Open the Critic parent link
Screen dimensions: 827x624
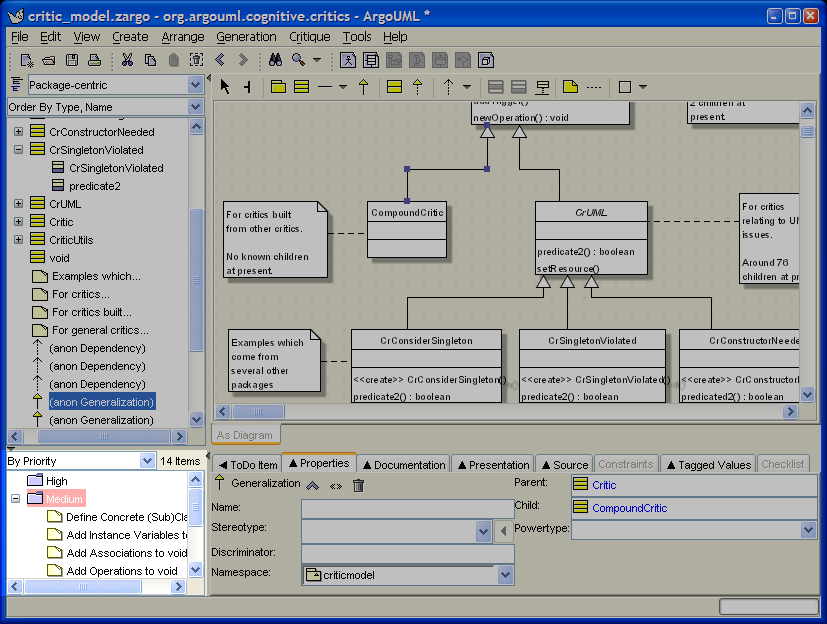tap(604, 485)
